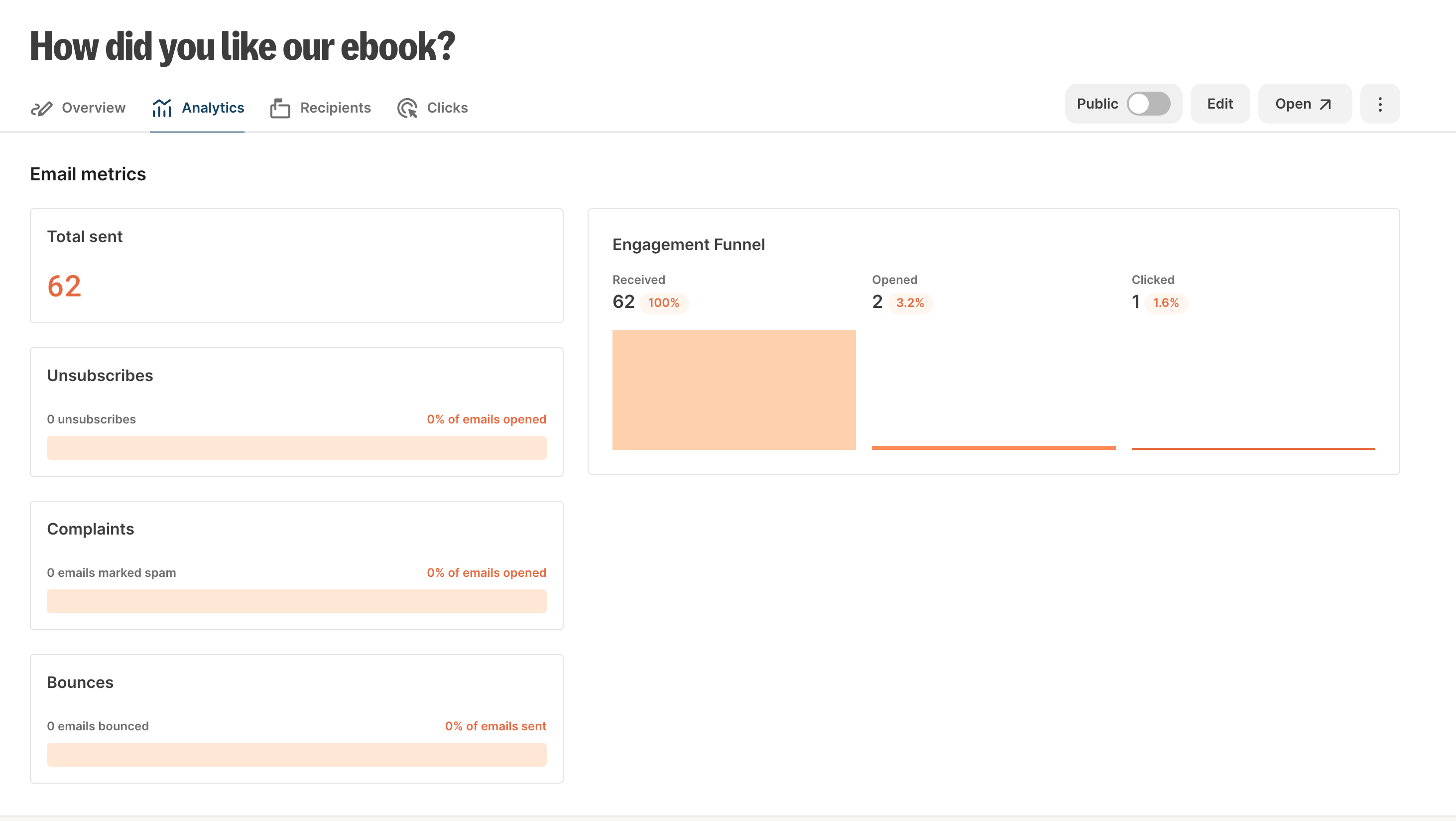Click the Open button
Viewport: 1456px width, 821px height.
coord(1305,104)
